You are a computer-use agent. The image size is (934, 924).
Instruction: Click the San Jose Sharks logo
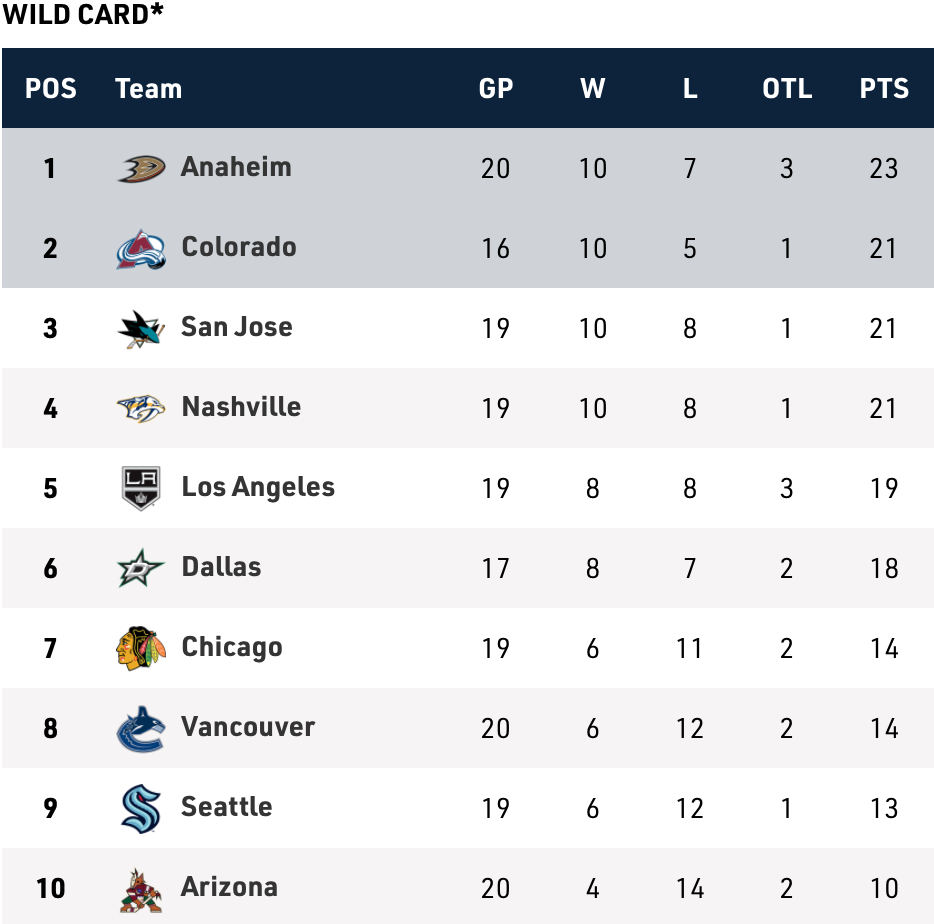[141, 328]
